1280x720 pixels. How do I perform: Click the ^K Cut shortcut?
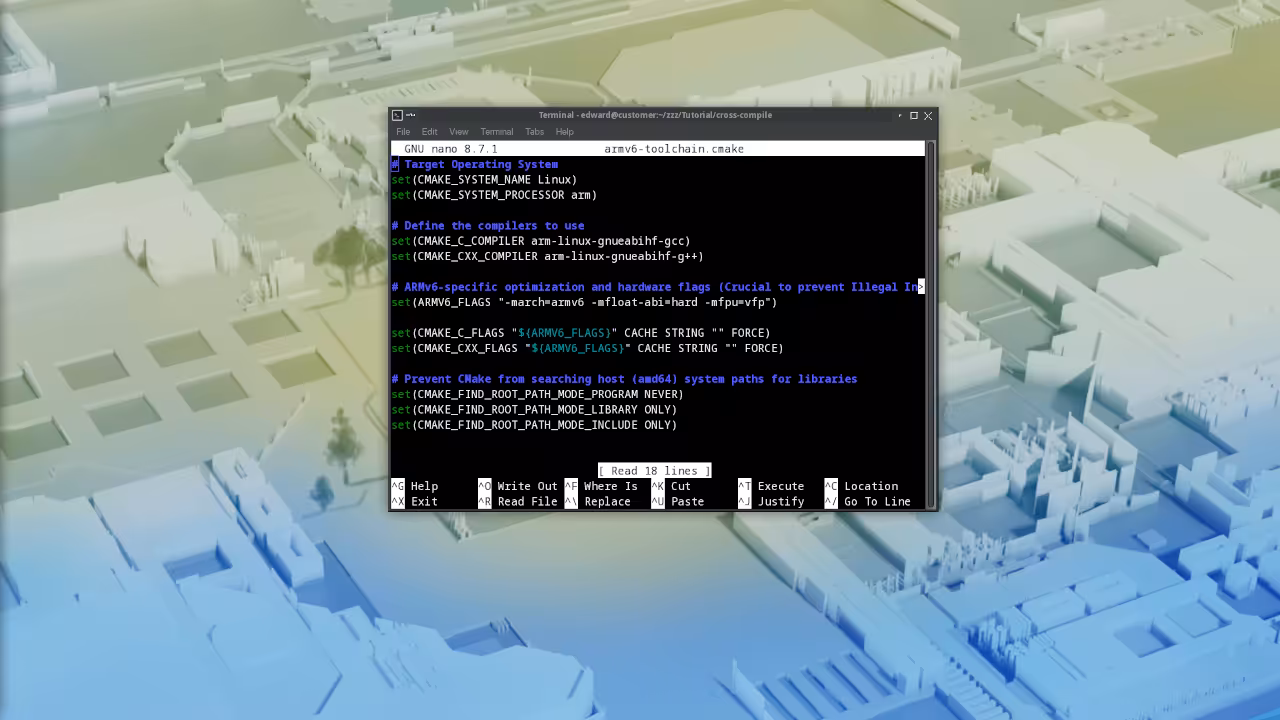pyautogui.click(x=671, y=486)
